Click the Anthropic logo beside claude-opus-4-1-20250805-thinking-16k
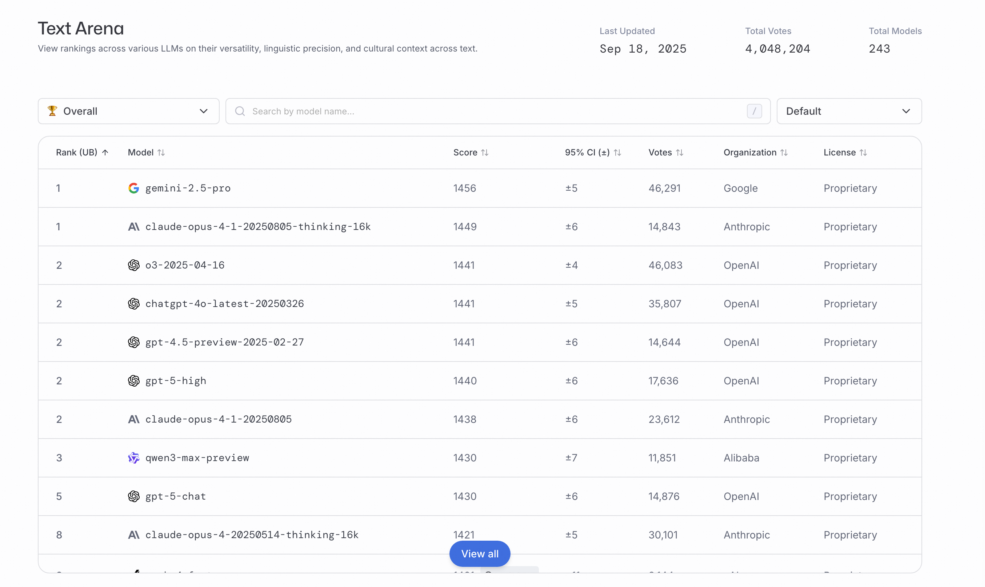Viewport: 985px width, 587px height. 134,227
